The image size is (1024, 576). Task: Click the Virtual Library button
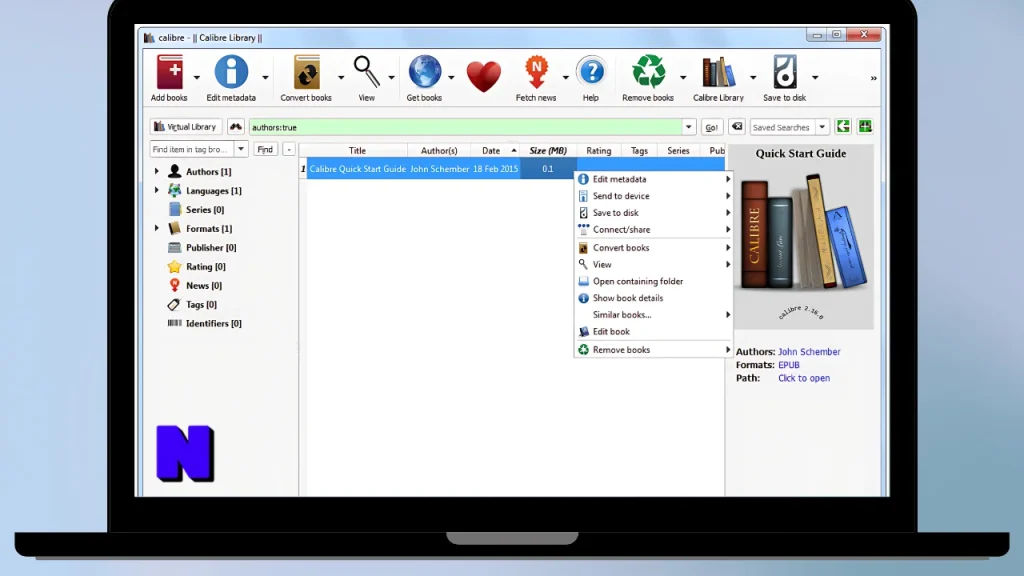click(185, 127)
